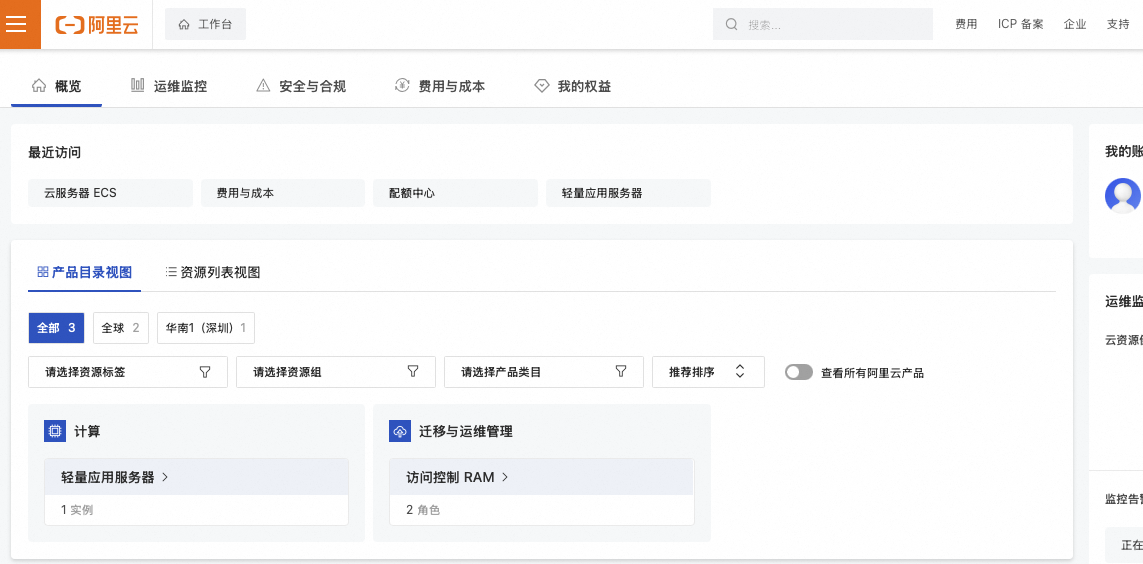Open the 推荐排序 sort dropdown
This screenshot has width=1143, height=564.
point(709,372)
